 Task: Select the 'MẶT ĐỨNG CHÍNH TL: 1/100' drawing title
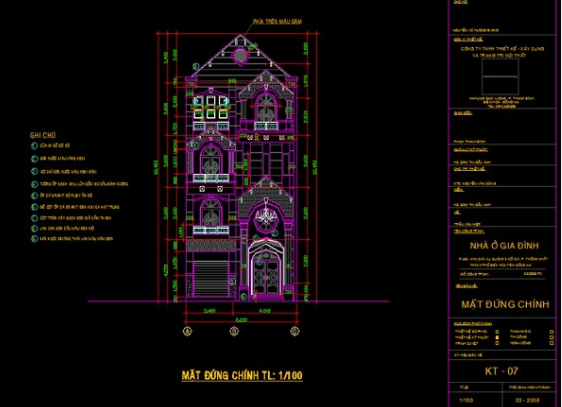click(x=242, y=375)
